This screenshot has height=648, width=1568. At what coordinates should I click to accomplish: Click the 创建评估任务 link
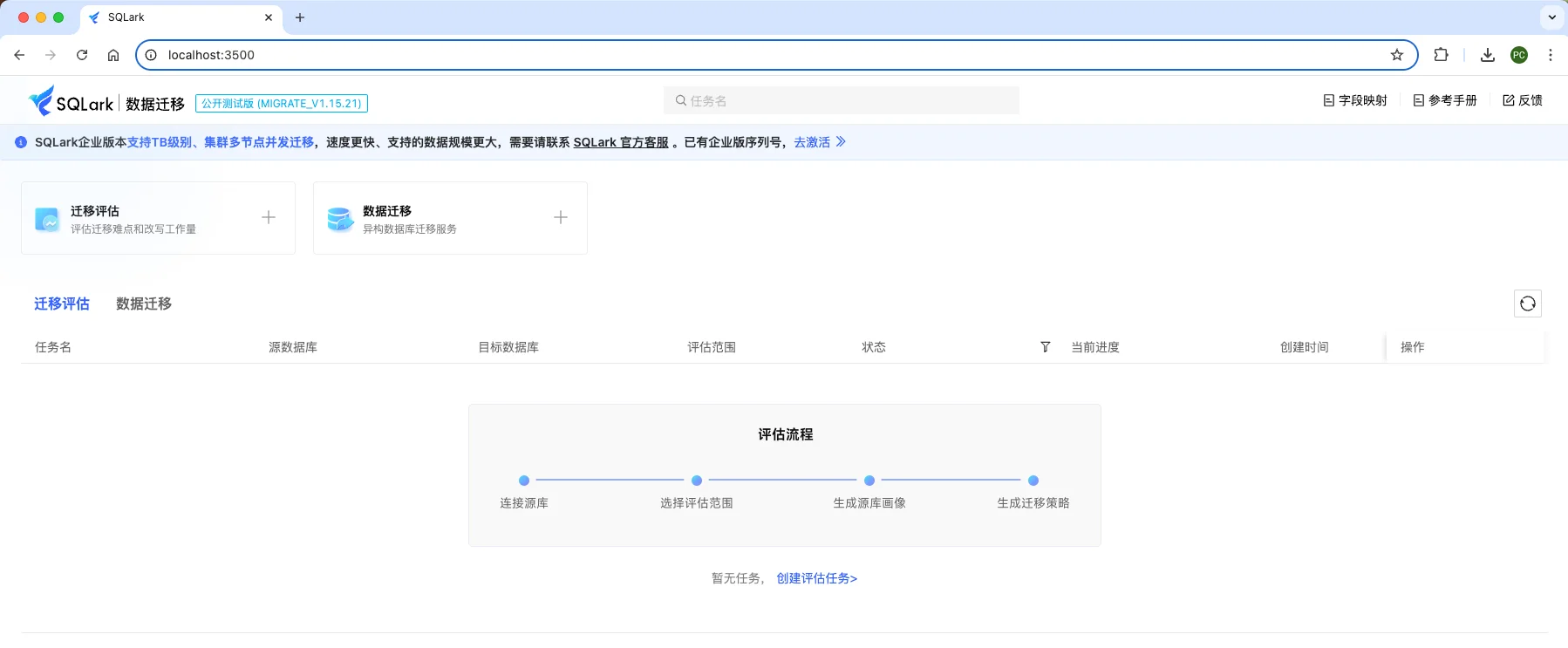pyautogui.click(x=816, y=578)
